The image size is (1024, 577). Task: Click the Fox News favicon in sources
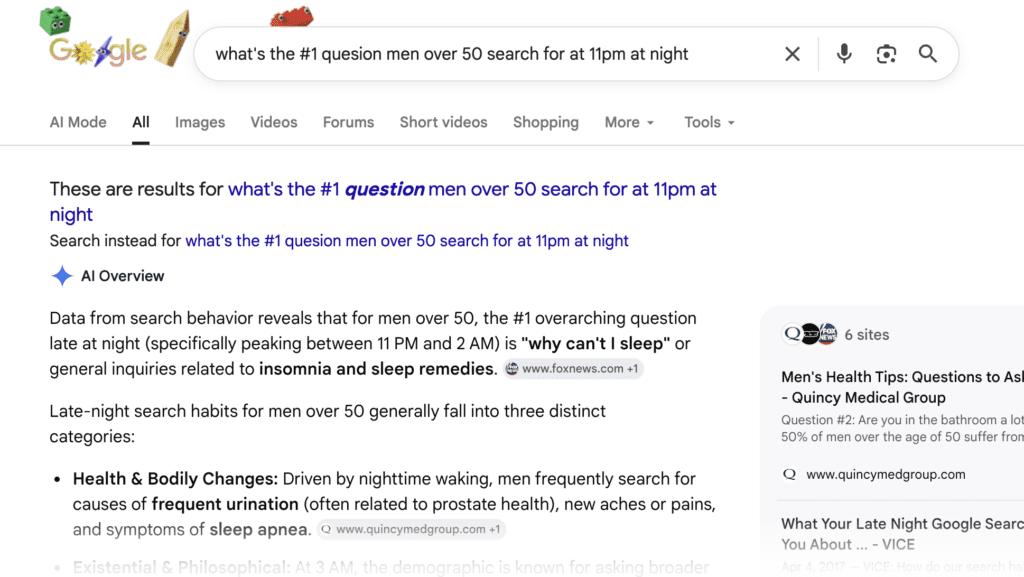(x=828, y=334)
